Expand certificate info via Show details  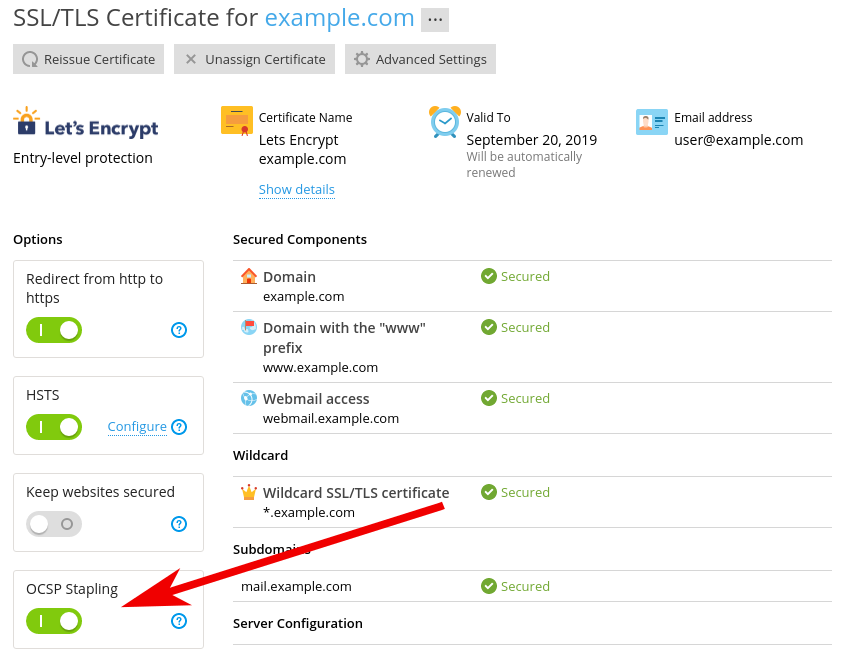296,190
